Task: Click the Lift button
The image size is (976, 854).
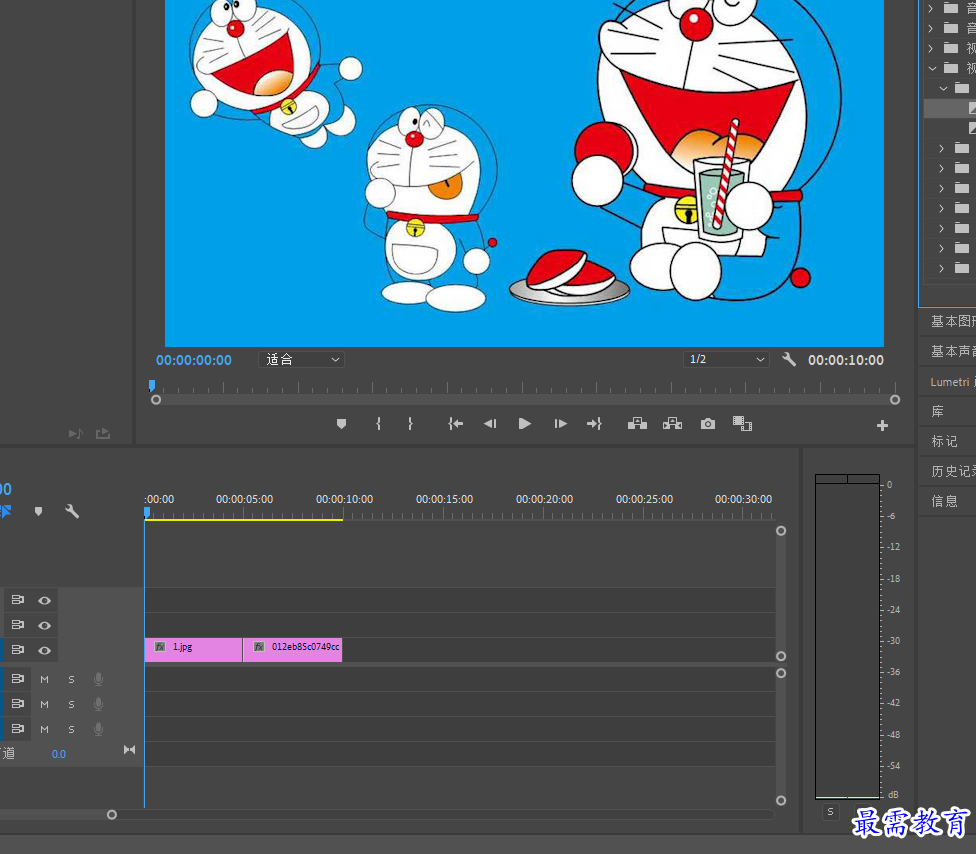Action: 637,424
